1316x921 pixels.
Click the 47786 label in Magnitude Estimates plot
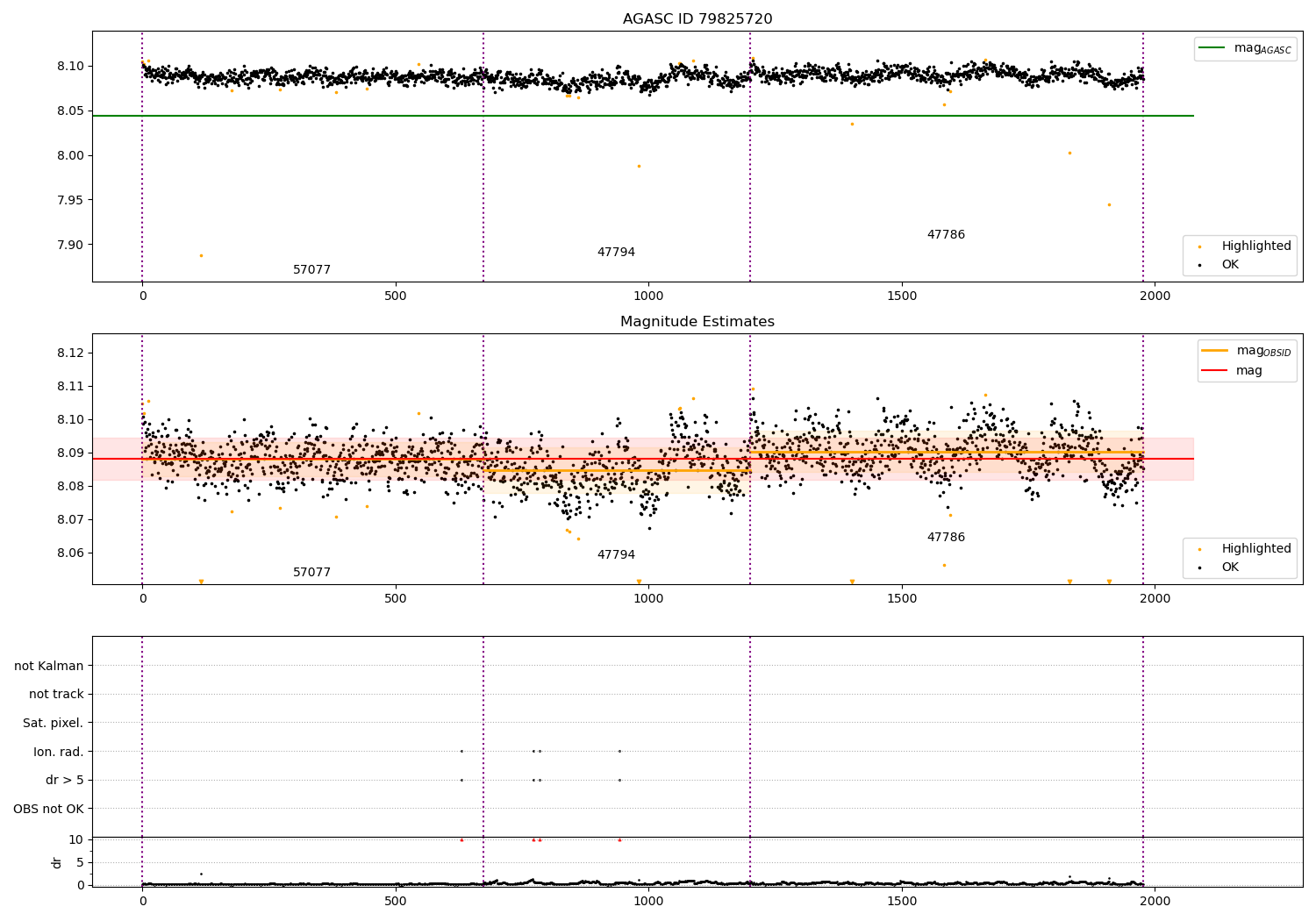coord(946,538)
